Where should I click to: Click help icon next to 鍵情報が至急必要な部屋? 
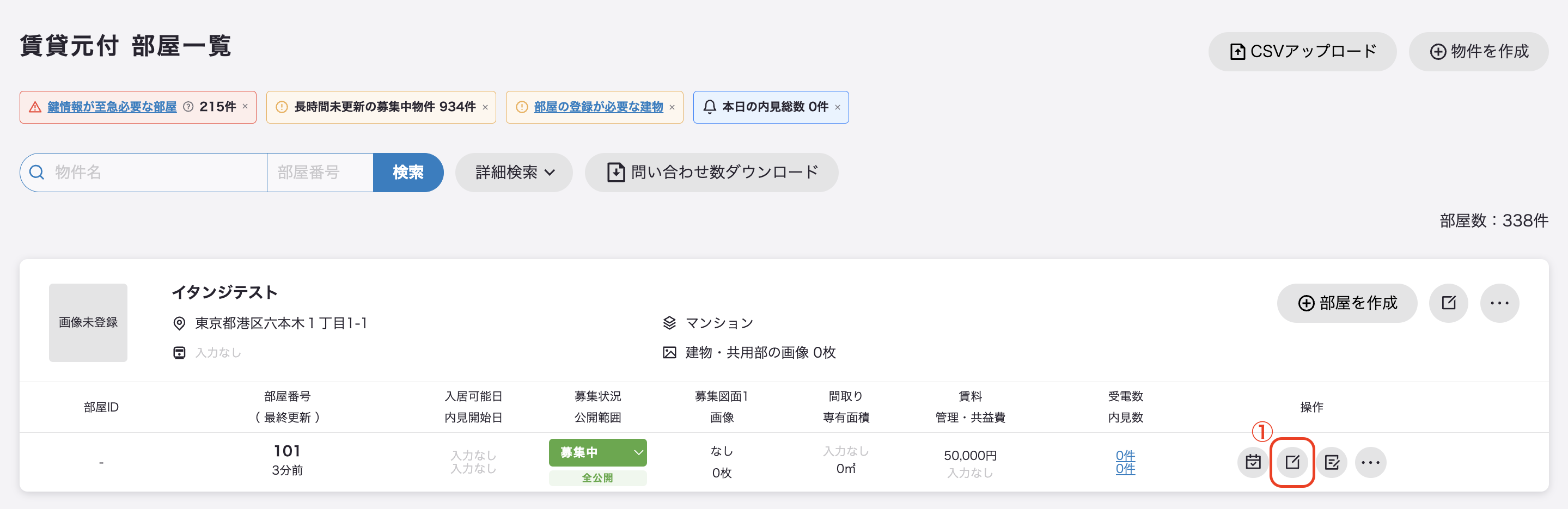tap(188, 107)
